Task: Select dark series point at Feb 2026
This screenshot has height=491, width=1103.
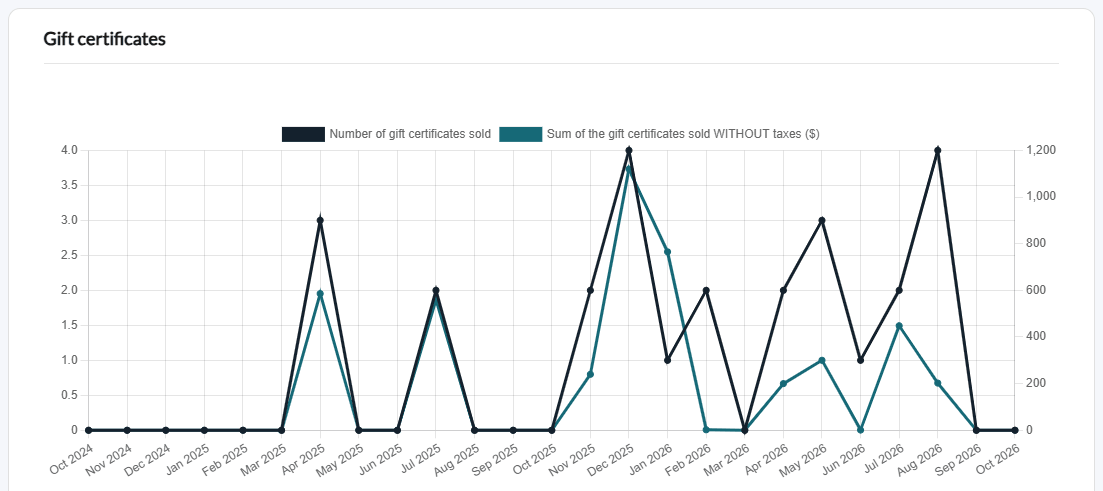Action: tap(706, 290)
